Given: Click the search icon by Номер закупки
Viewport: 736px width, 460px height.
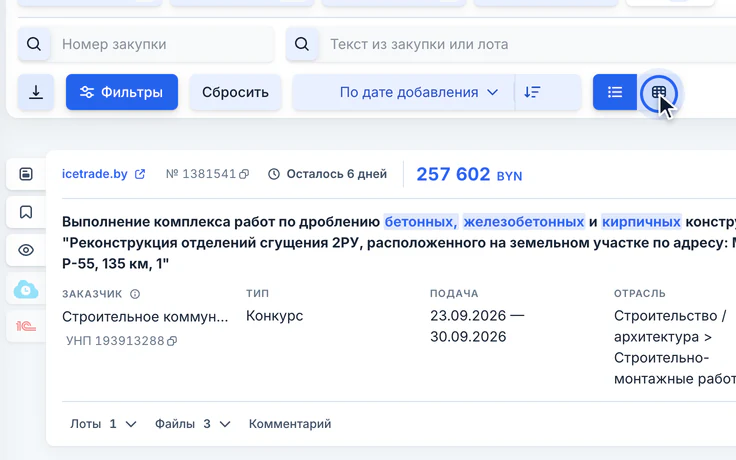Looking at the screenshot, I should tap(34, 44).
